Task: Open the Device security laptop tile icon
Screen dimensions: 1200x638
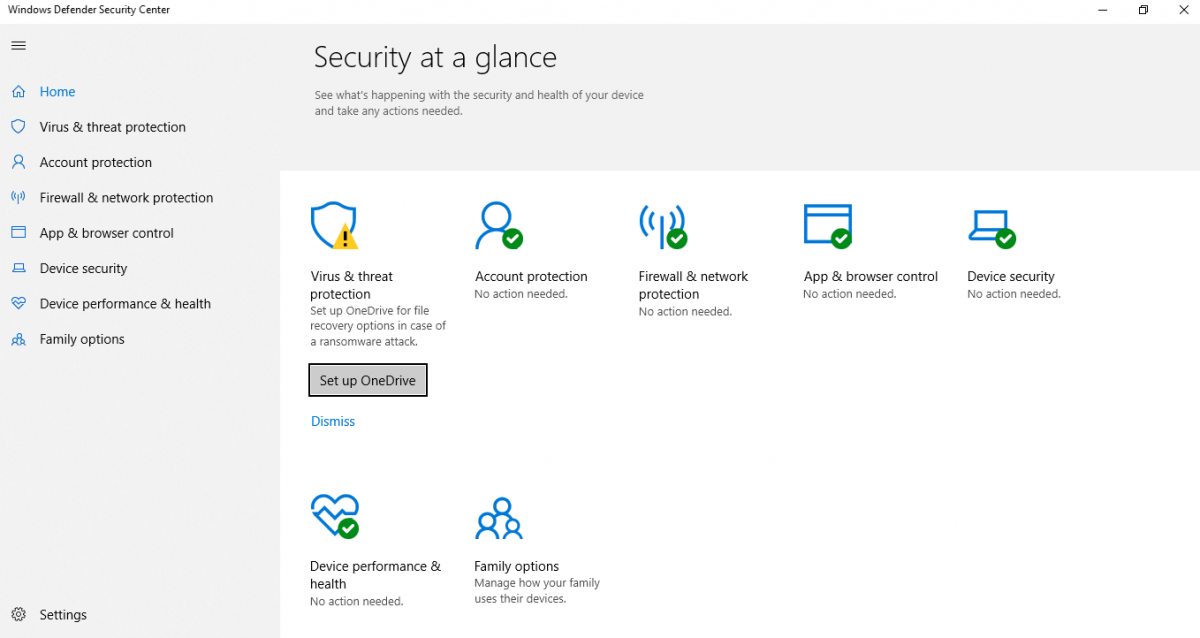Action: click(992, 229)
